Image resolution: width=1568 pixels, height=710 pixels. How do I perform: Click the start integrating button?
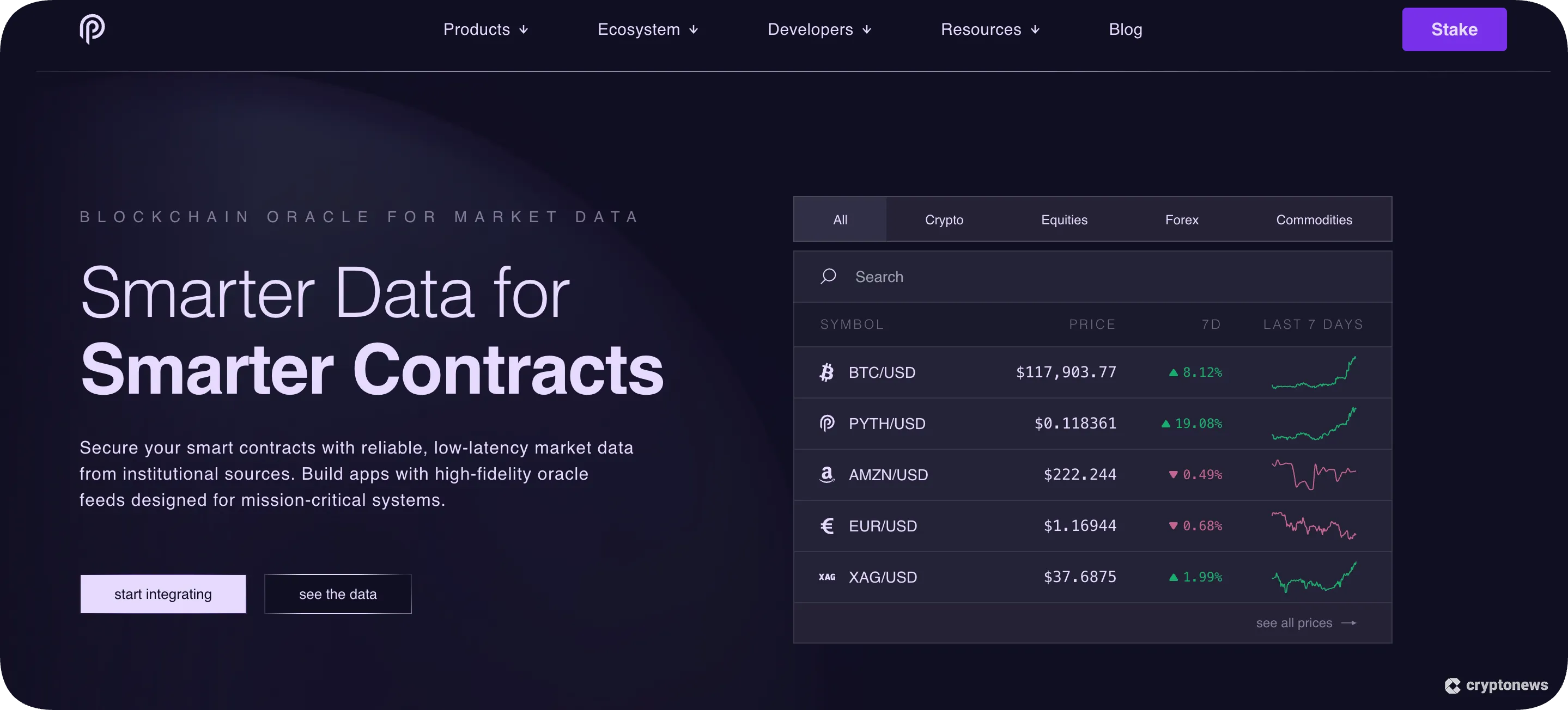pyautogui.click(x=162, y=593)
